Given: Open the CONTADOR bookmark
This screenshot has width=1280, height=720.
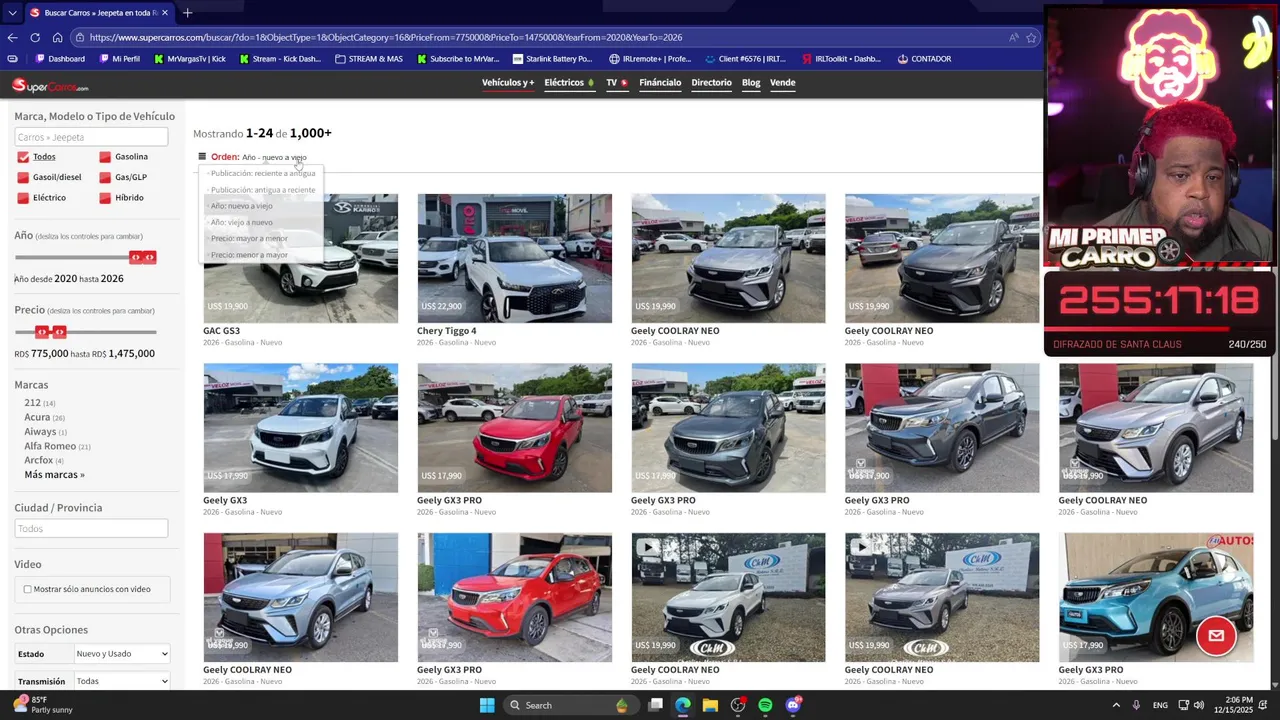Looking at the screenshot, I should [x=924, y=59].
